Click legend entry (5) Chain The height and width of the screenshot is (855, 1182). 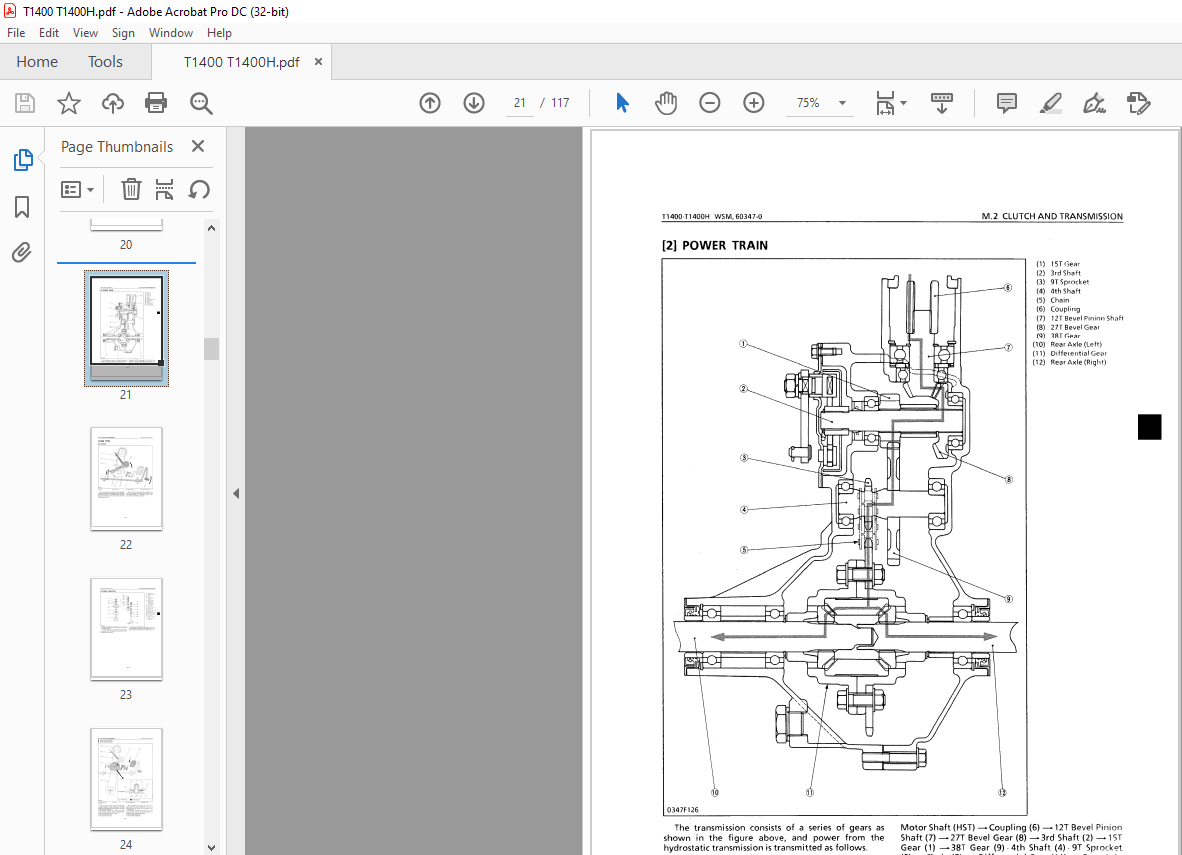pyautogui.click(x=1052, y=299)
